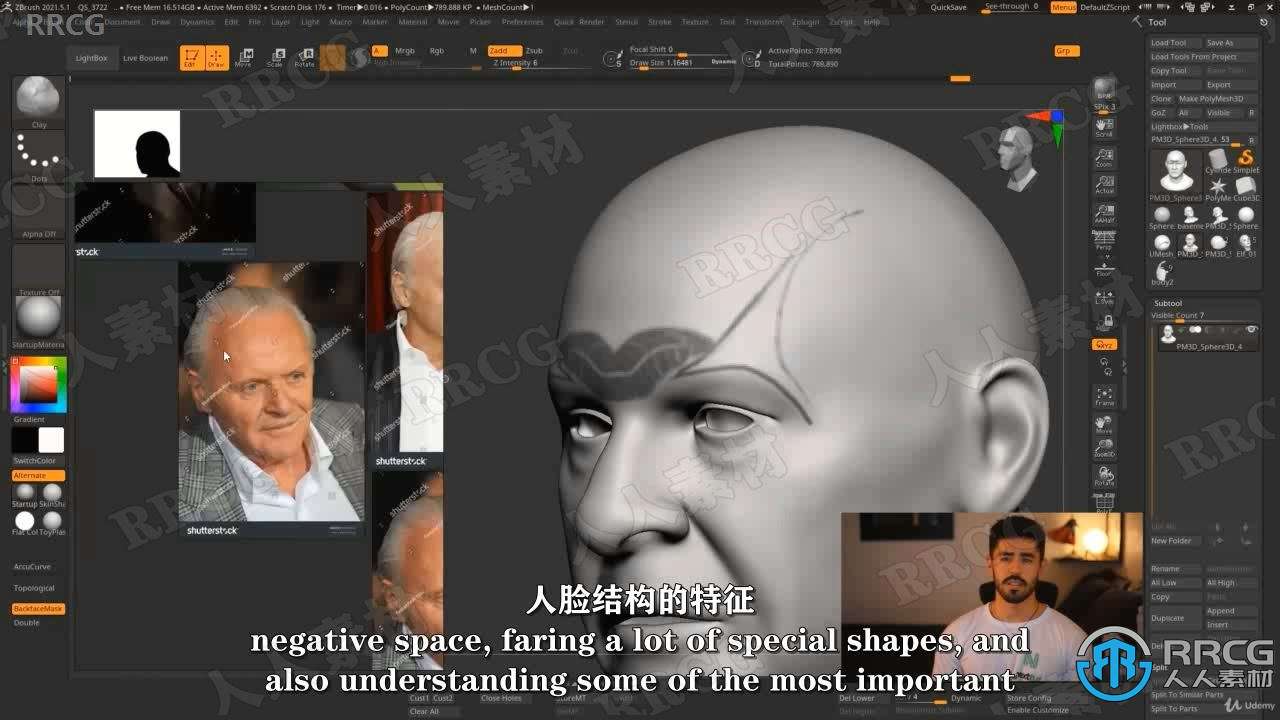1280x720 pixels.
Task: Click the Duplicate subtool button
Action: pyautogui.click(x=1176, y=618)
